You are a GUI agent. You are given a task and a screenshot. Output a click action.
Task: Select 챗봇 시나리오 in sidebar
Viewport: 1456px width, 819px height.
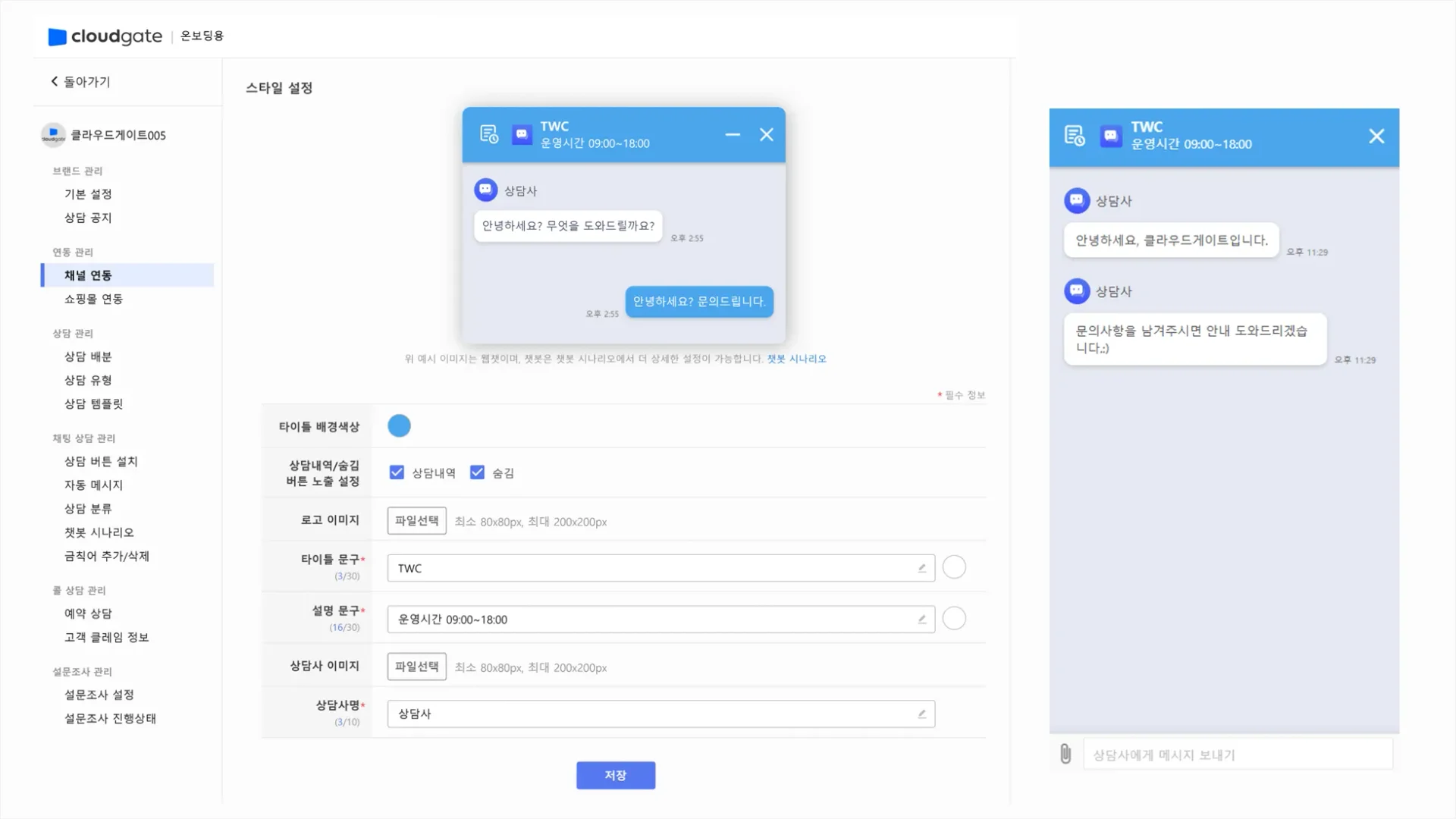click(99, 532)
